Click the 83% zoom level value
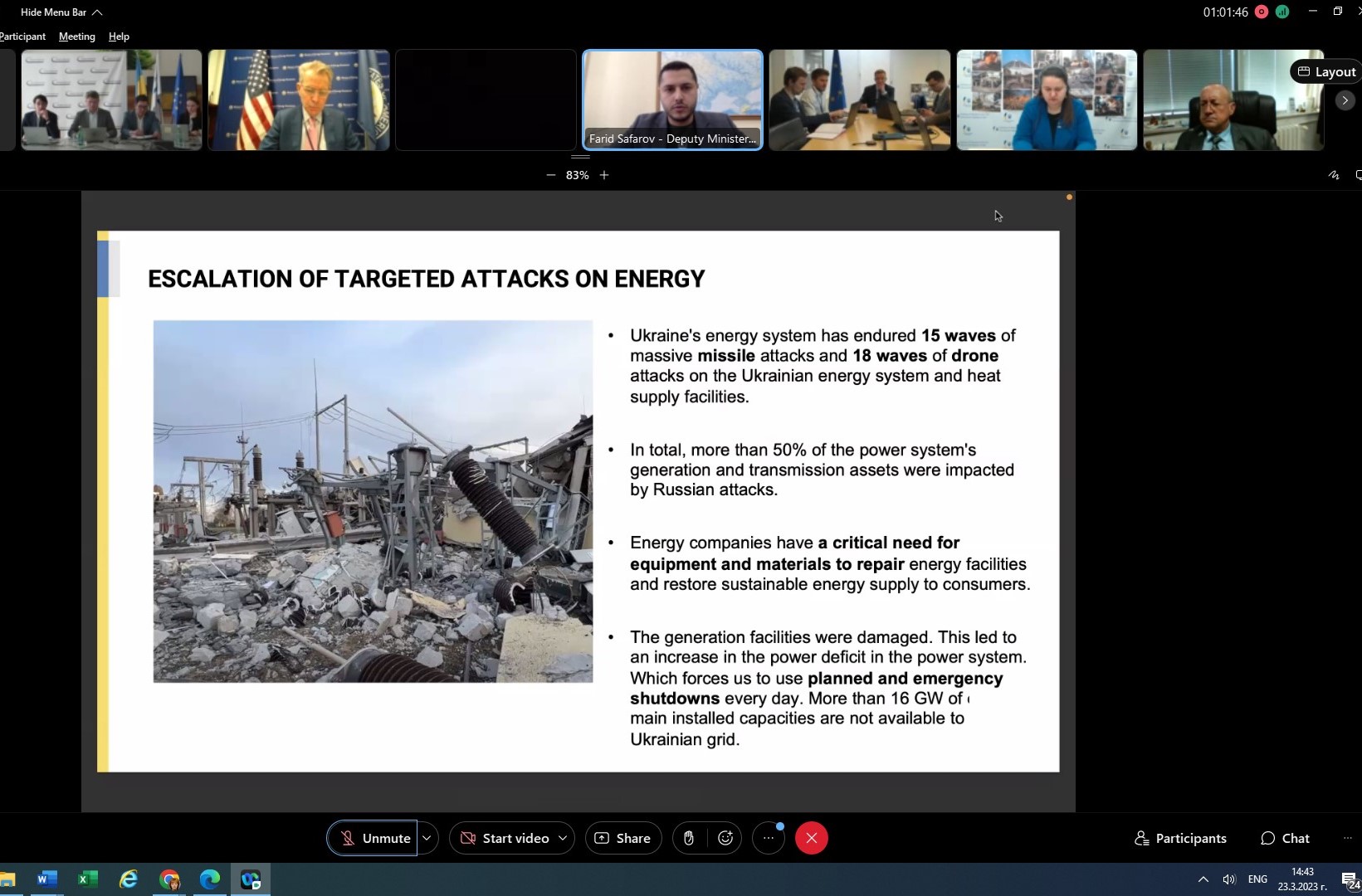 [x=578, y=175]
